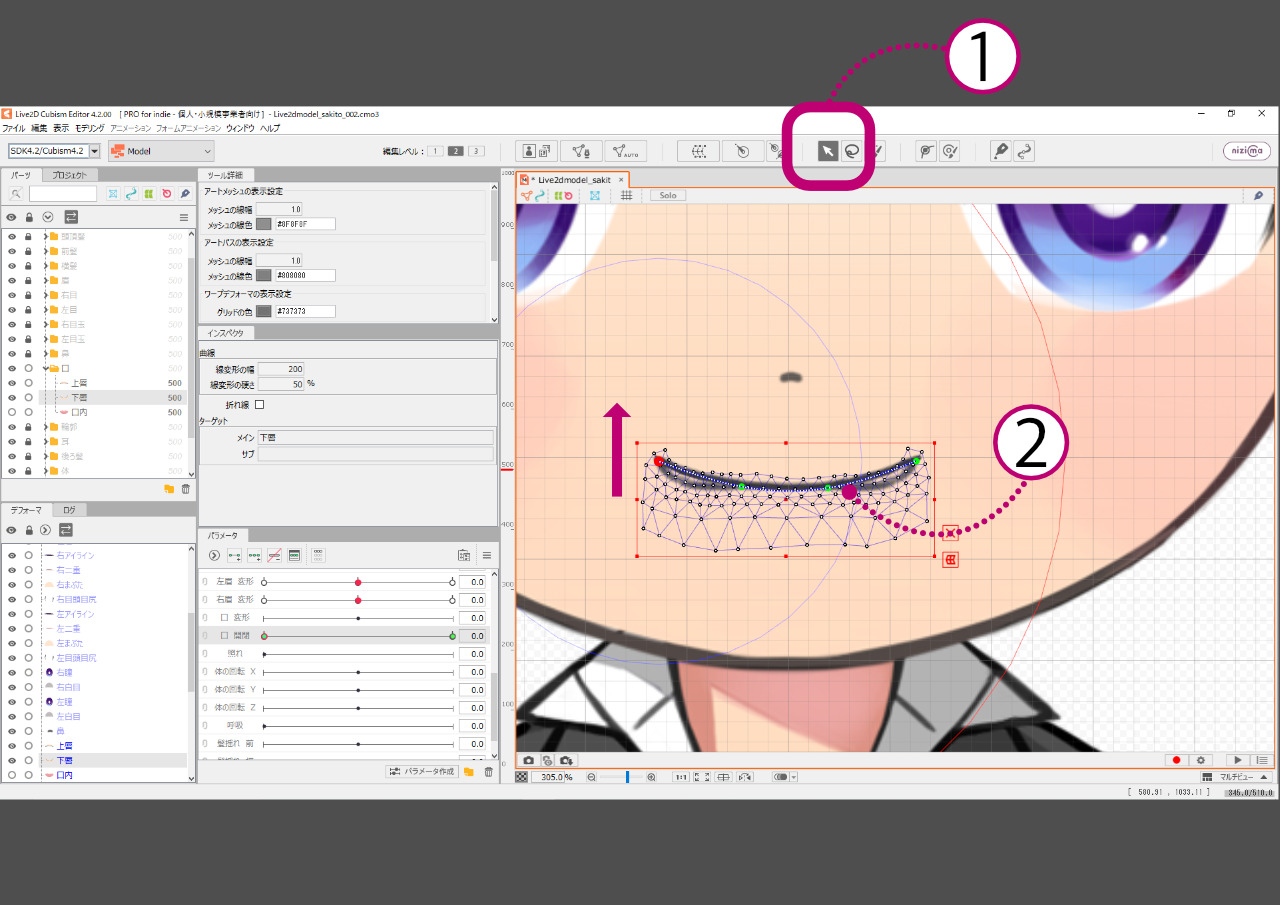Click the automatic mesh generator AUTO icon

coord(626,151)
